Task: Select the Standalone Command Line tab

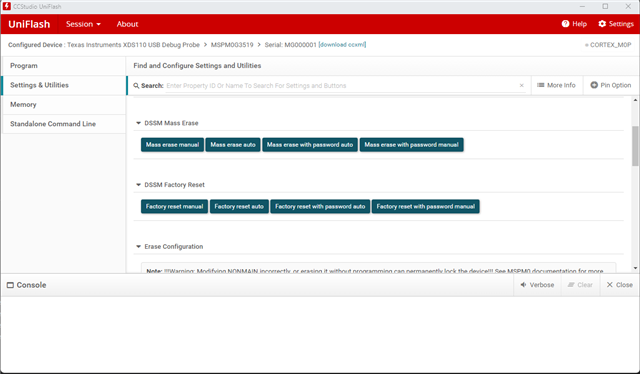Action: [x=64, y=124]
